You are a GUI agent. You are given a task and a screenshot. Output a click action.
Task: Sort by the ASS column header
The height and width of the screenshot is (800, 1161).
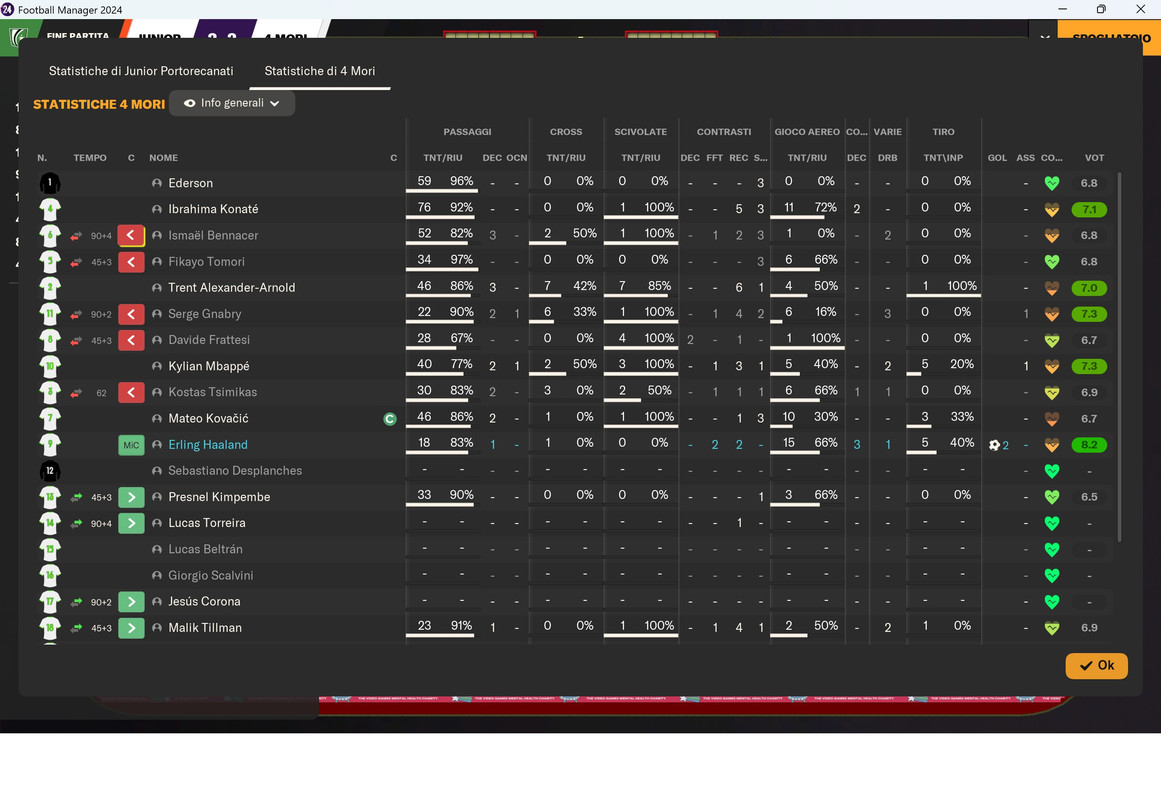tap(1026, 158)
